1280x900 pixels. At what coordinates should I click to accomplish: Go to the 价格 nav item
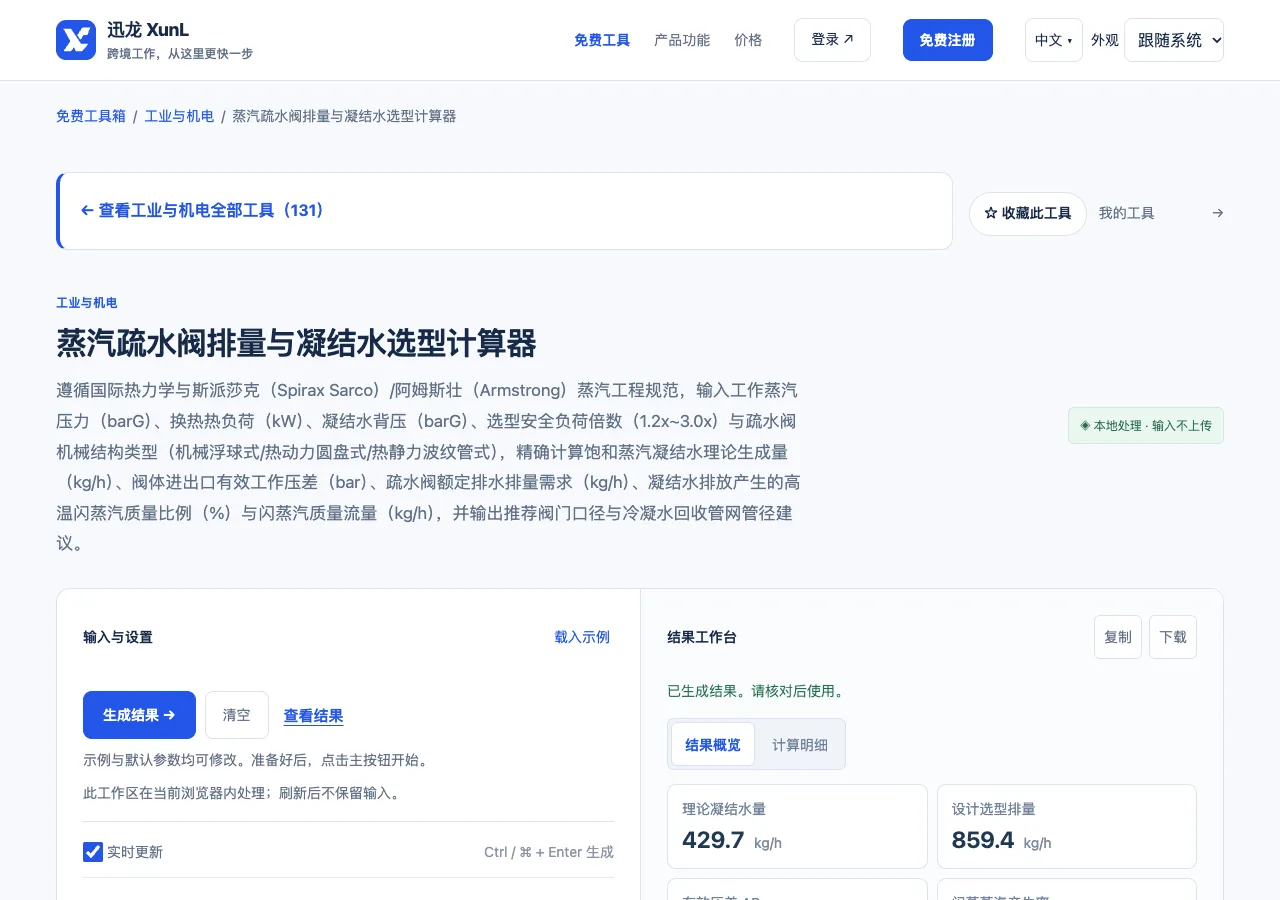coord(748,40)
